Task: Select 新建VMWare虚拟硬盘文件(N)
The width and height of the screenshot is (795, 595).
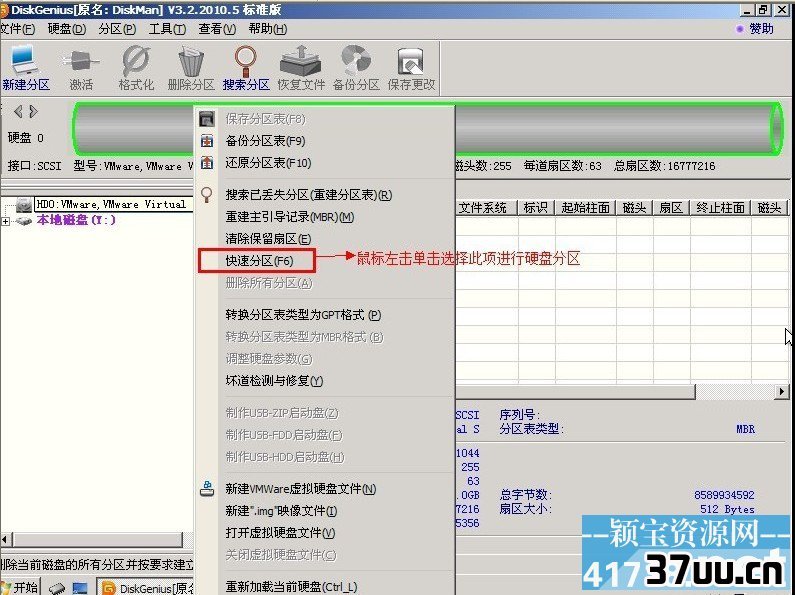Action: coord(324,489)
